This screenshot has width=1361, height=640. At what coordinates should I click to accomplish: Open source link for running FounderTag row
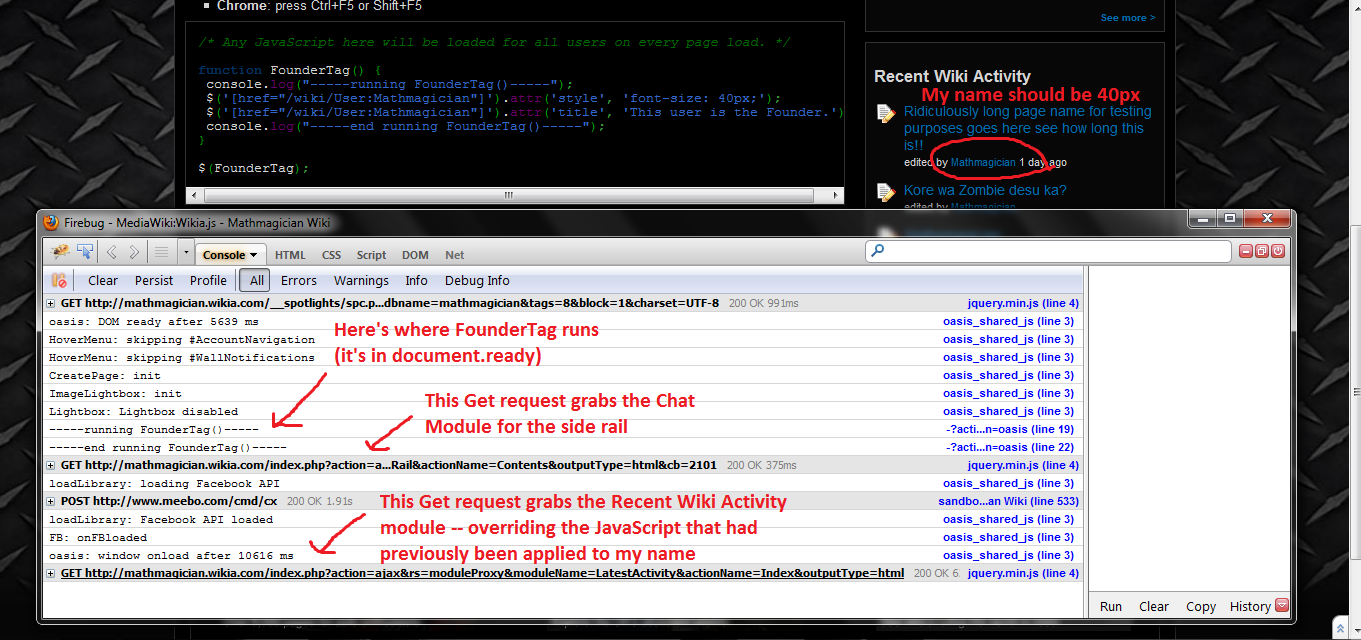pos(1012,429)
